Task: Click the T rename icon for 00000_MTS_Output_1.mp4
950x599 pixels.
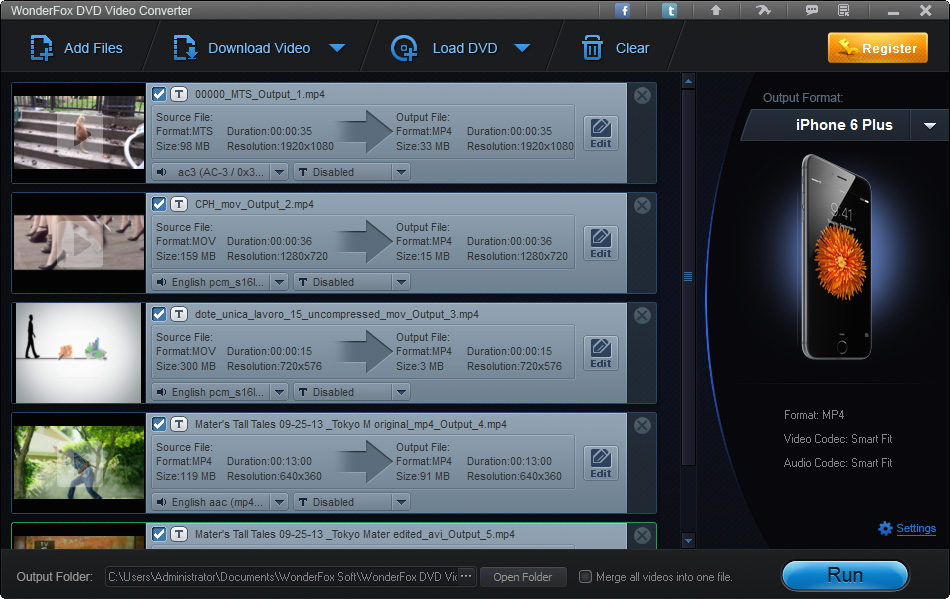Action: pyautogui.click(x=178, y=94)
